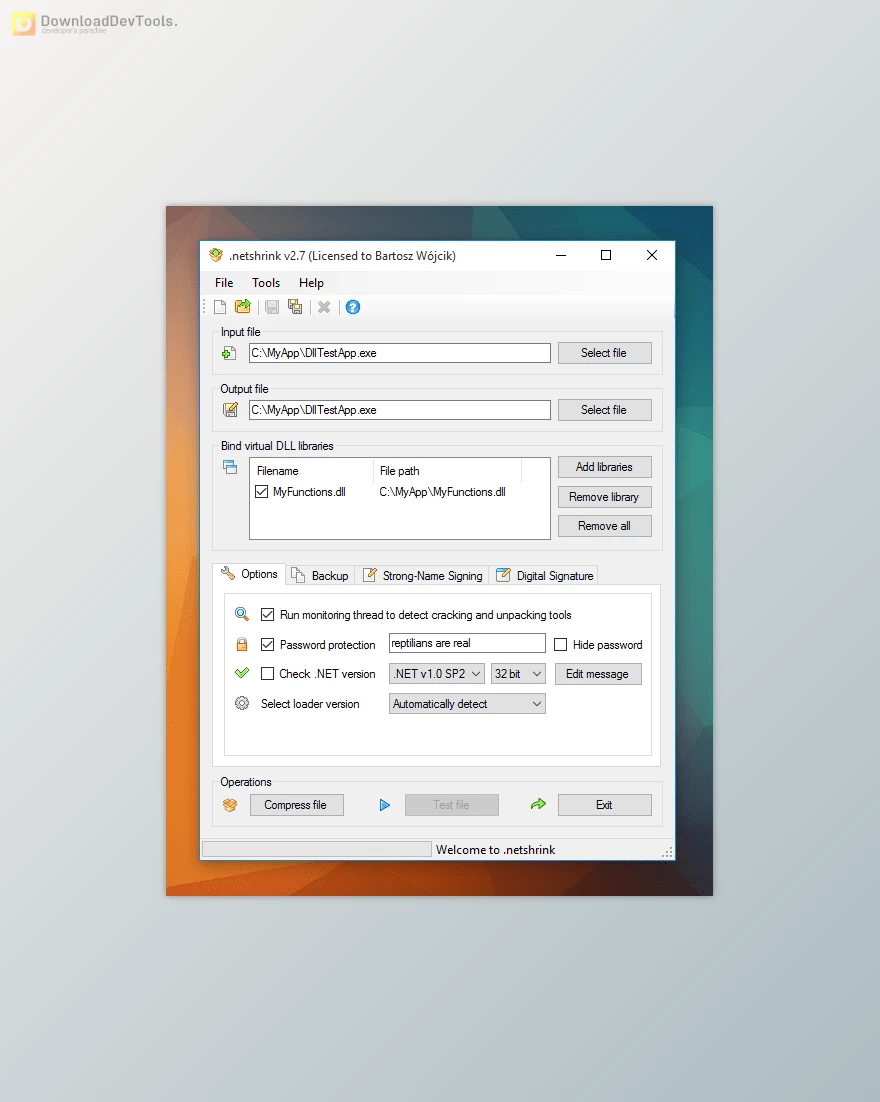The image size is (880, 1102).
Task: Click DownloadDevTools logo at top left
Action: [x=95, y=23]
